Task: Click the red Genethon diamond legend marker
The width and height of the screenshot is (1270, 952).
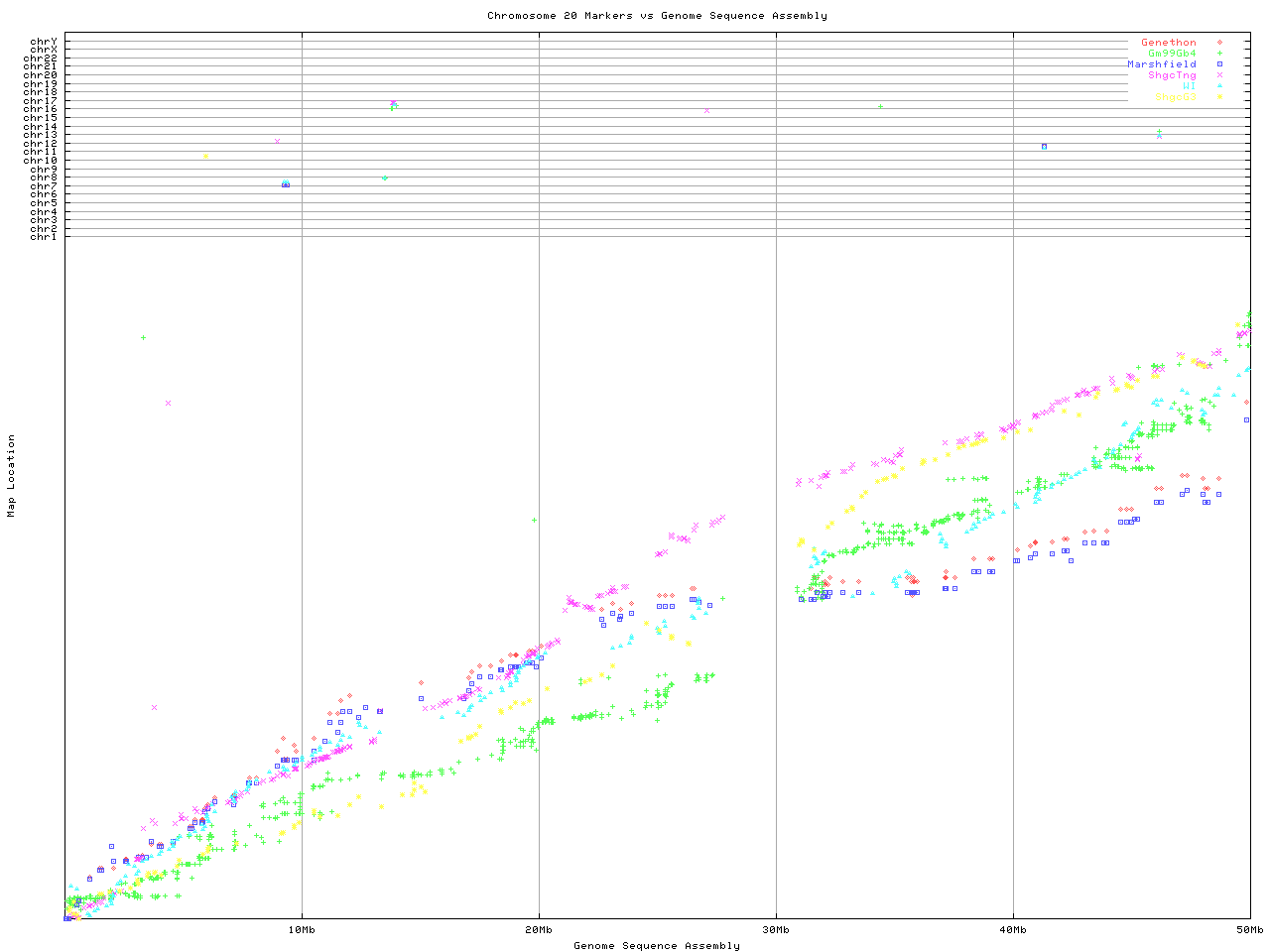Action: 1219,43
